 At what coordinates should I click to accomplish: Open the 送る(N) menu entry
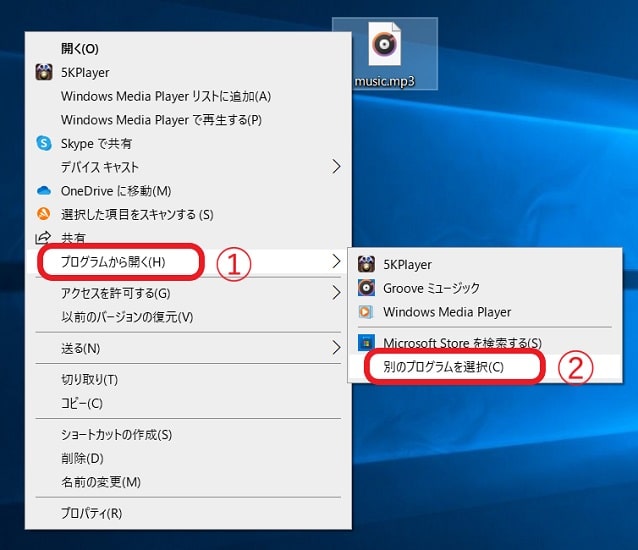[x=188, y=348]
